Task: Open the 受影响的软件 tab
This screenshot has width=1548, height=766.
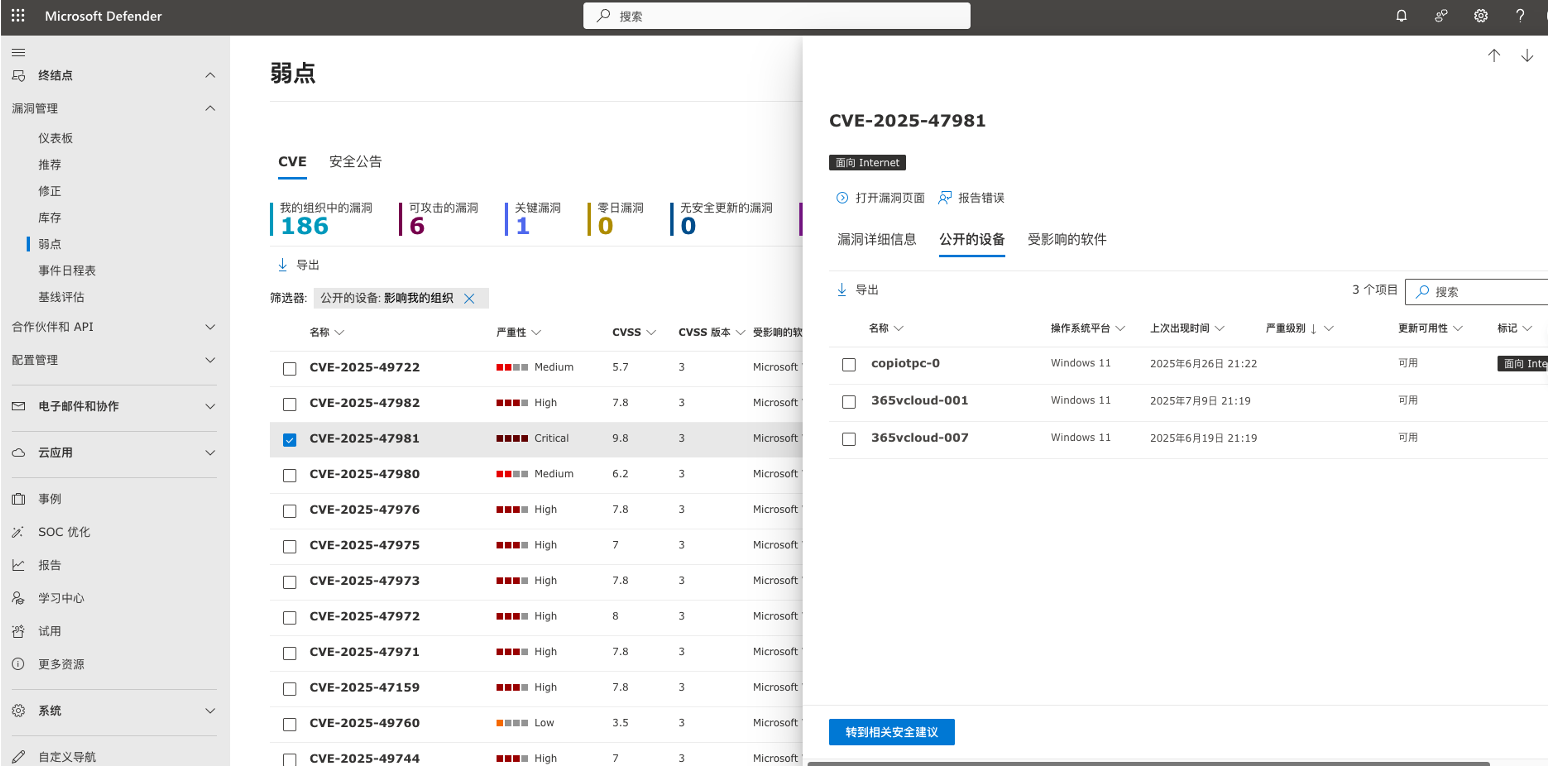Action: [x=1067, y=239]
